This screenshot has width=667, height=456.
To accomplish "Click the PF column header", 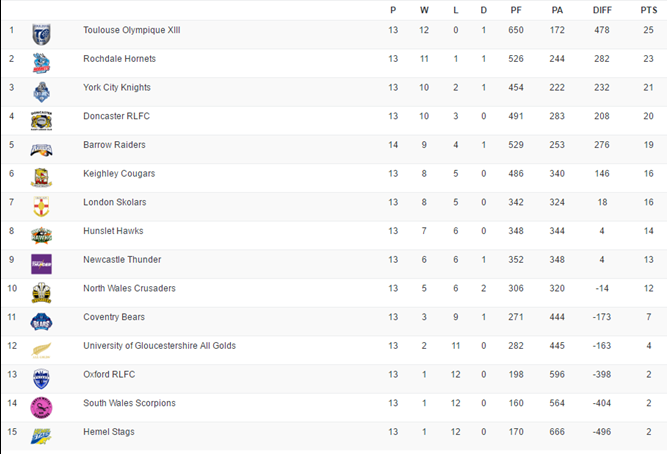I will pyautogui.click(x=515, y=10).
